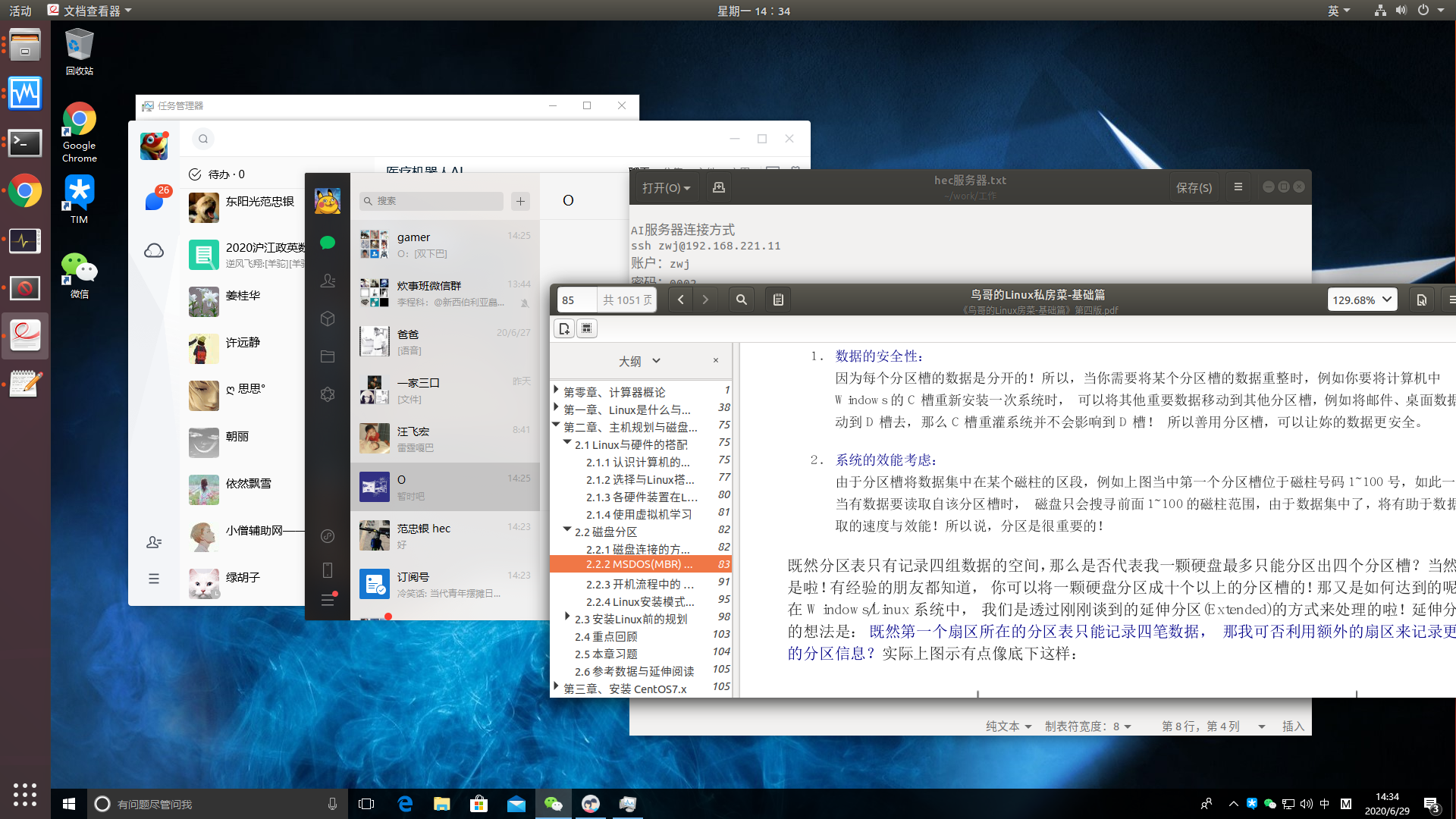Go to previous page in PDF viewer

(680, 300)
